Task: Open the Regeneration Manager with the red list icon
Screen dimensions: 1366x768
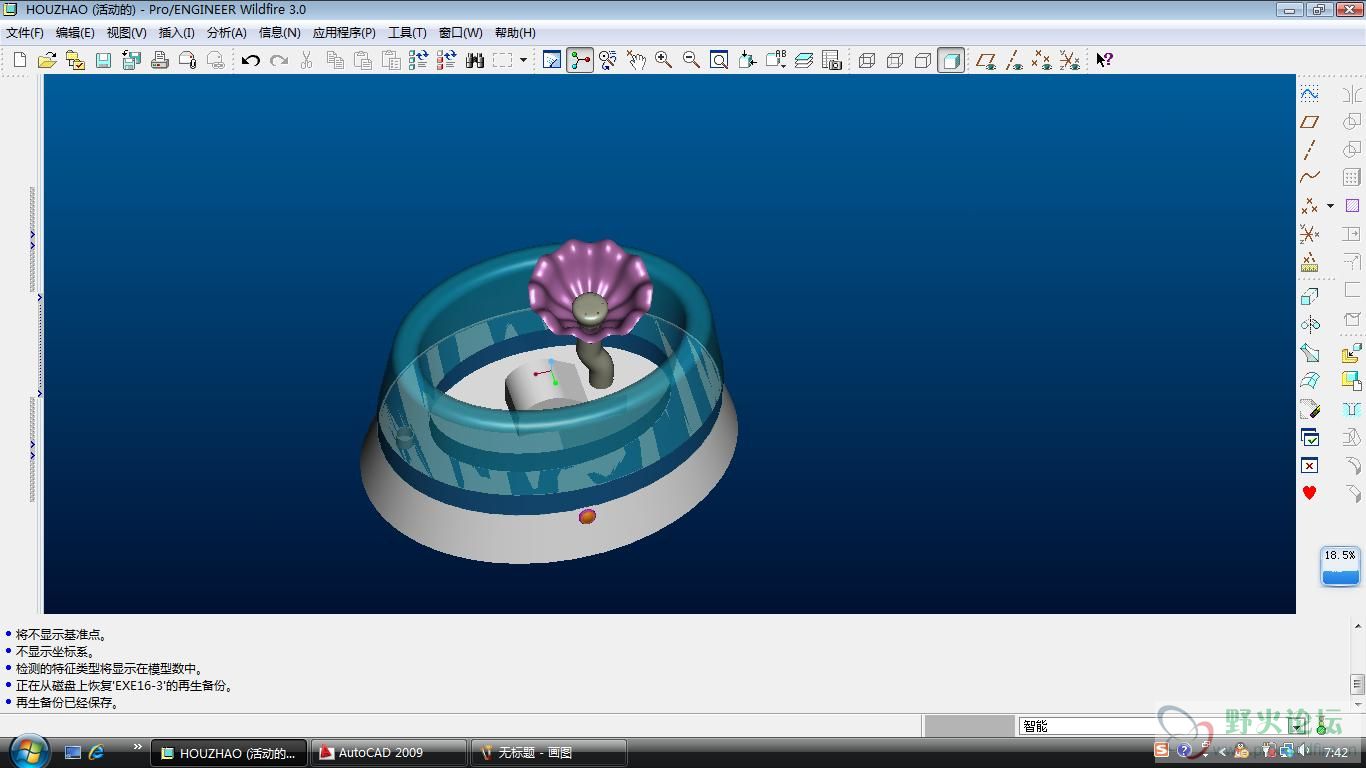Action: pos(446,60)
